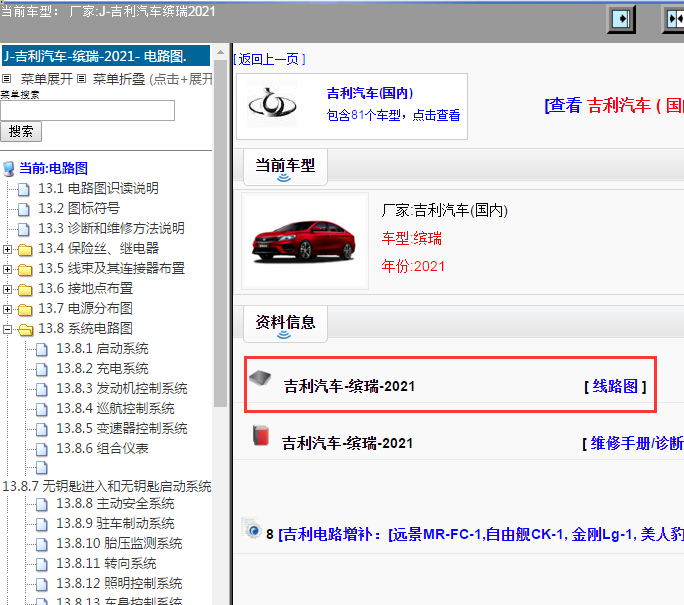Click the Geely logo image
Viewport: 684px width, 605px height.
click(272, 104)
